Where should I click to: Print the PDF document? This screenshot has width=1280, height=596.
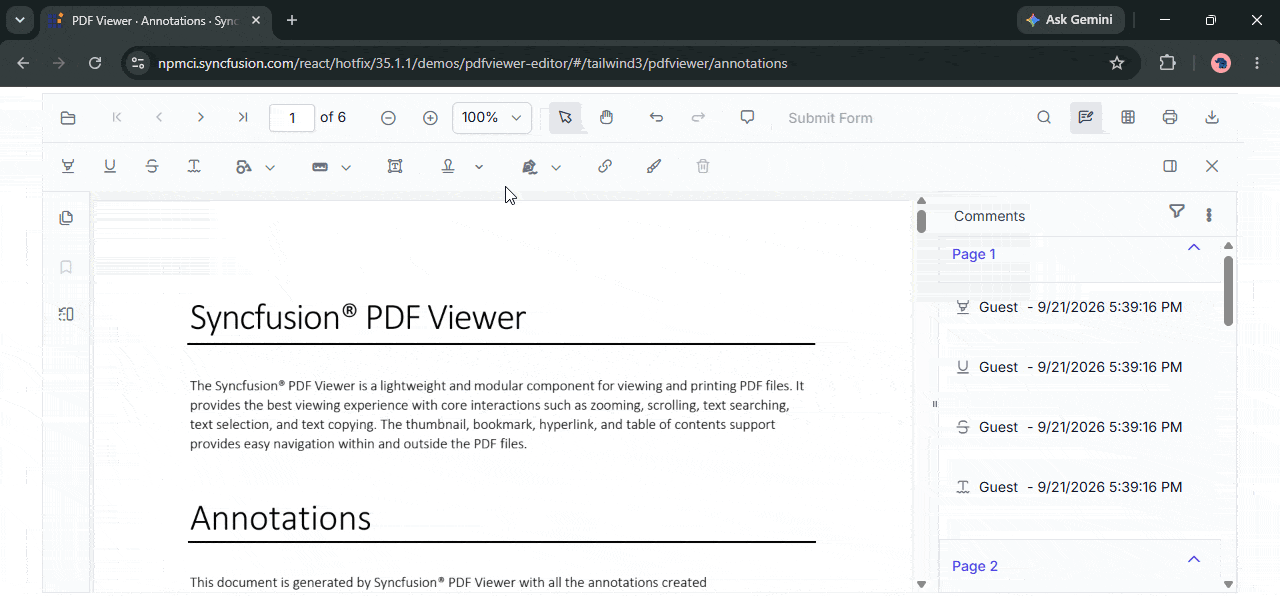1170,118
